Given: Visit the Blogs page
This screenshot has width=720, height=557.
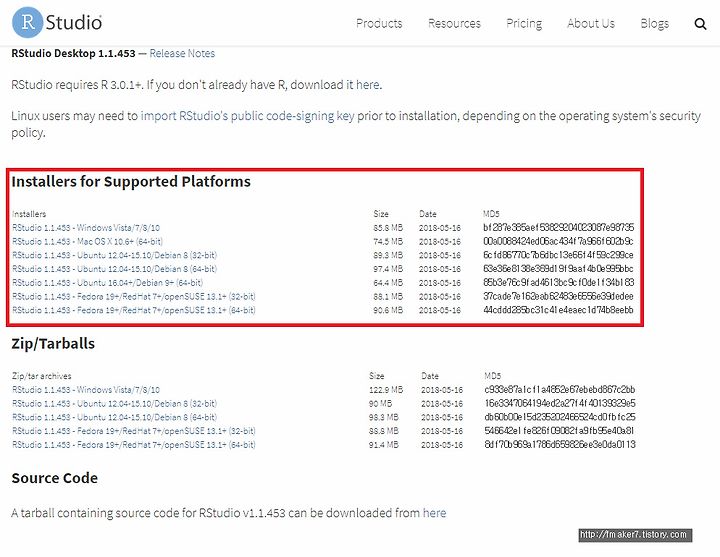Looking at the screenshot, I should [x=654, y=24].
